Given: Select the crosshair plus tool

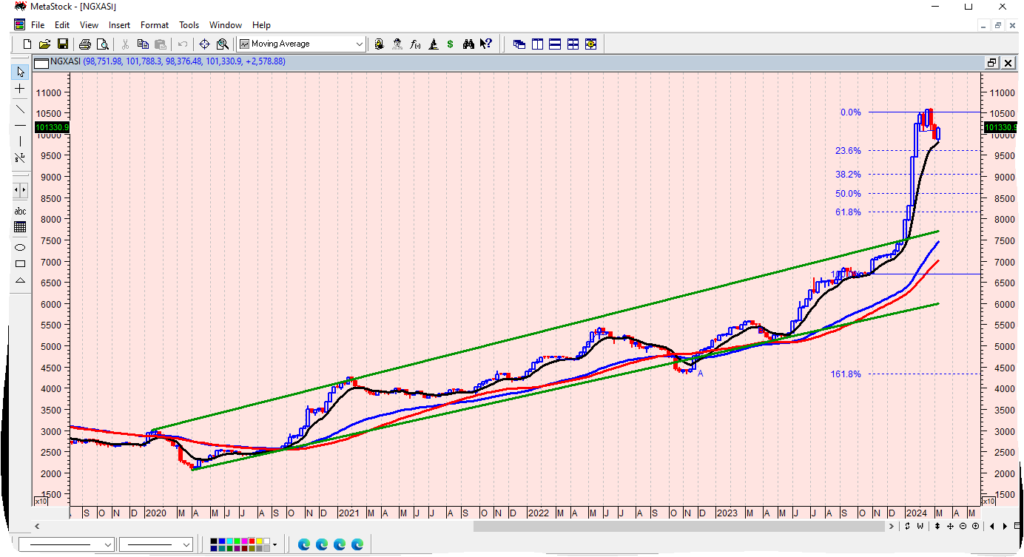Looking at the screenshot, I should coord(20,89).
